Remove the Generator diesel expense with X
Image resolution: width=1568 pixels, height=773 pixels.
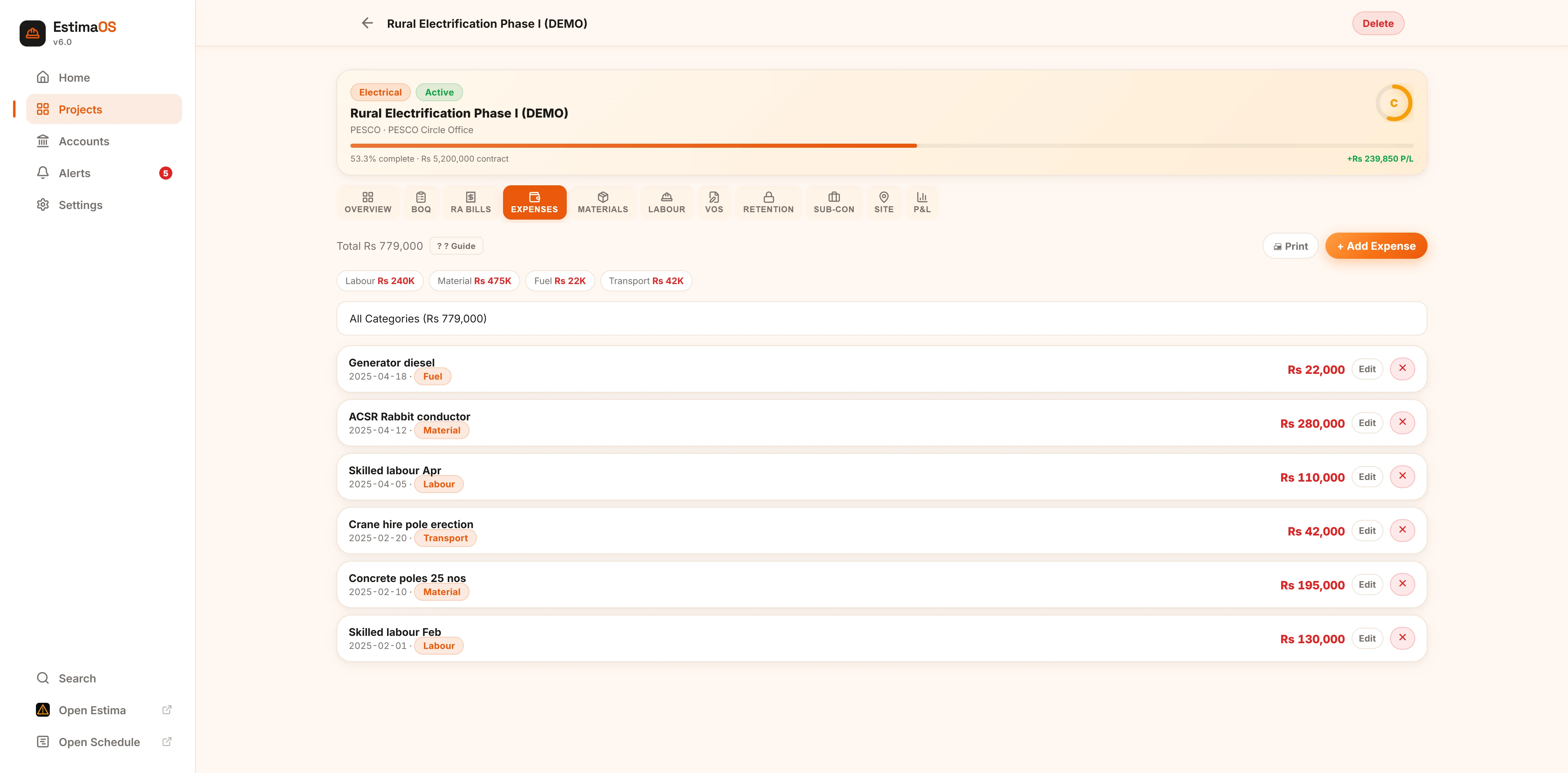[x=1402, y=369]
